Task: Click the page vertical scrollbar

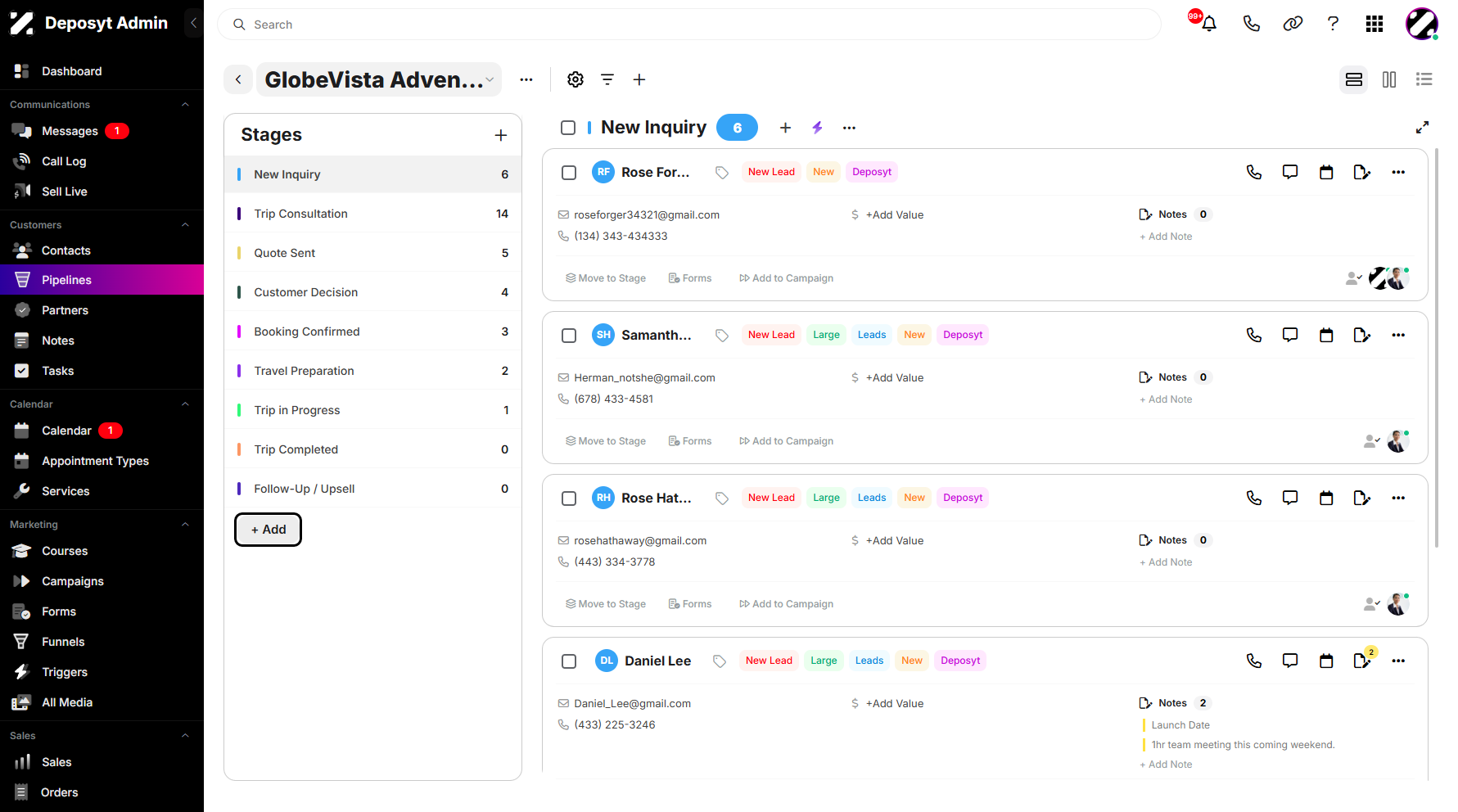Action: coord(1437,348)
